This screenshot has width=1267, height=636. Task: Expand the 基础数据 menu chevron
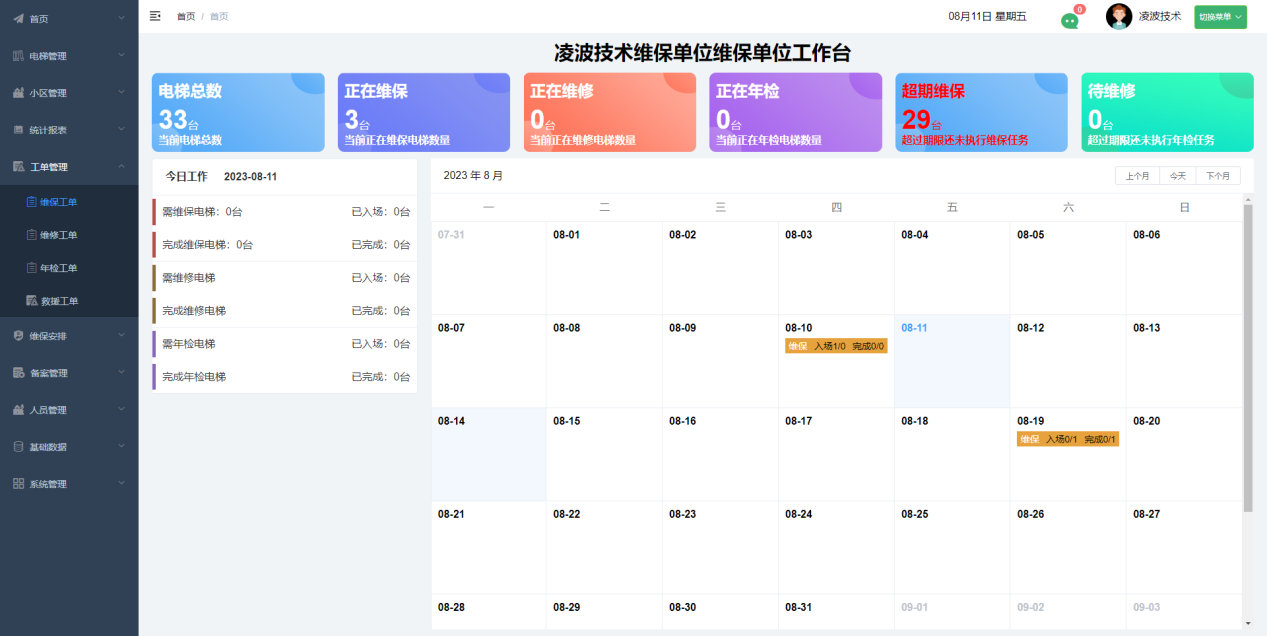(x=121, y=447)
